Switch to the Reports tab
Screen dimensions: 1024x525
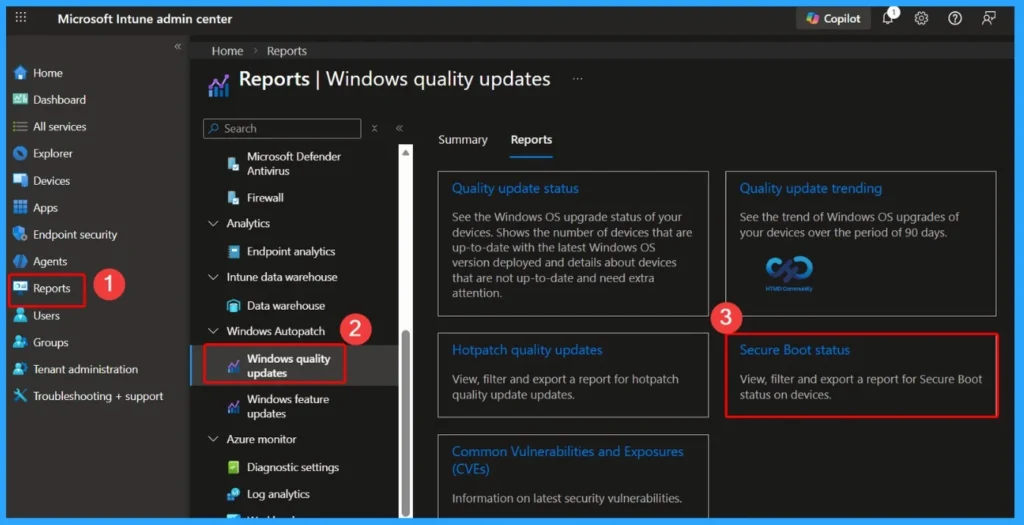point(531,140)
